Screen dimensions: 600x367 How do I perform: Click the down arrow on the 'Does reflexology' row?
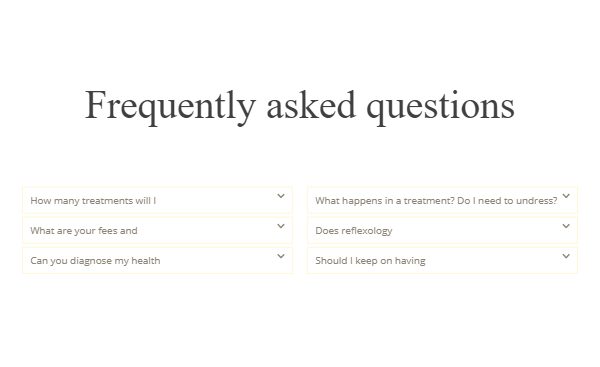tap(566, 226)
